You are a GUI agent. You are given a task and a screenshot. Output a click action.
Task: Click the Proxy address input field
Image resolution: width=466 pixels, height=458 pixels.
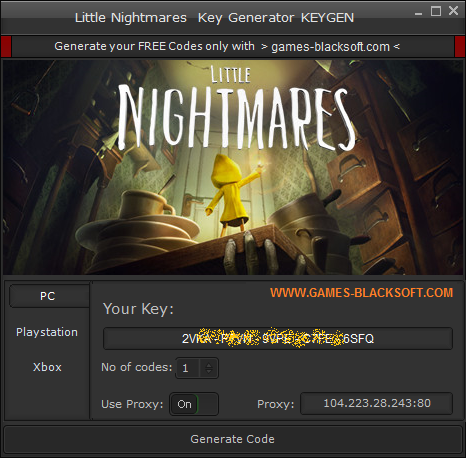click(x=377, y=403)
